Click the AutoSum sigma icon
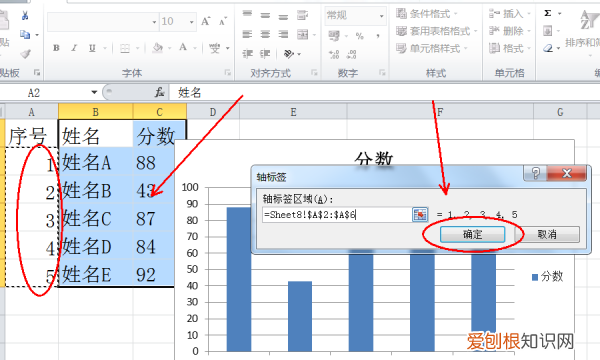This screenshot has width=600, height=360. 548,13
